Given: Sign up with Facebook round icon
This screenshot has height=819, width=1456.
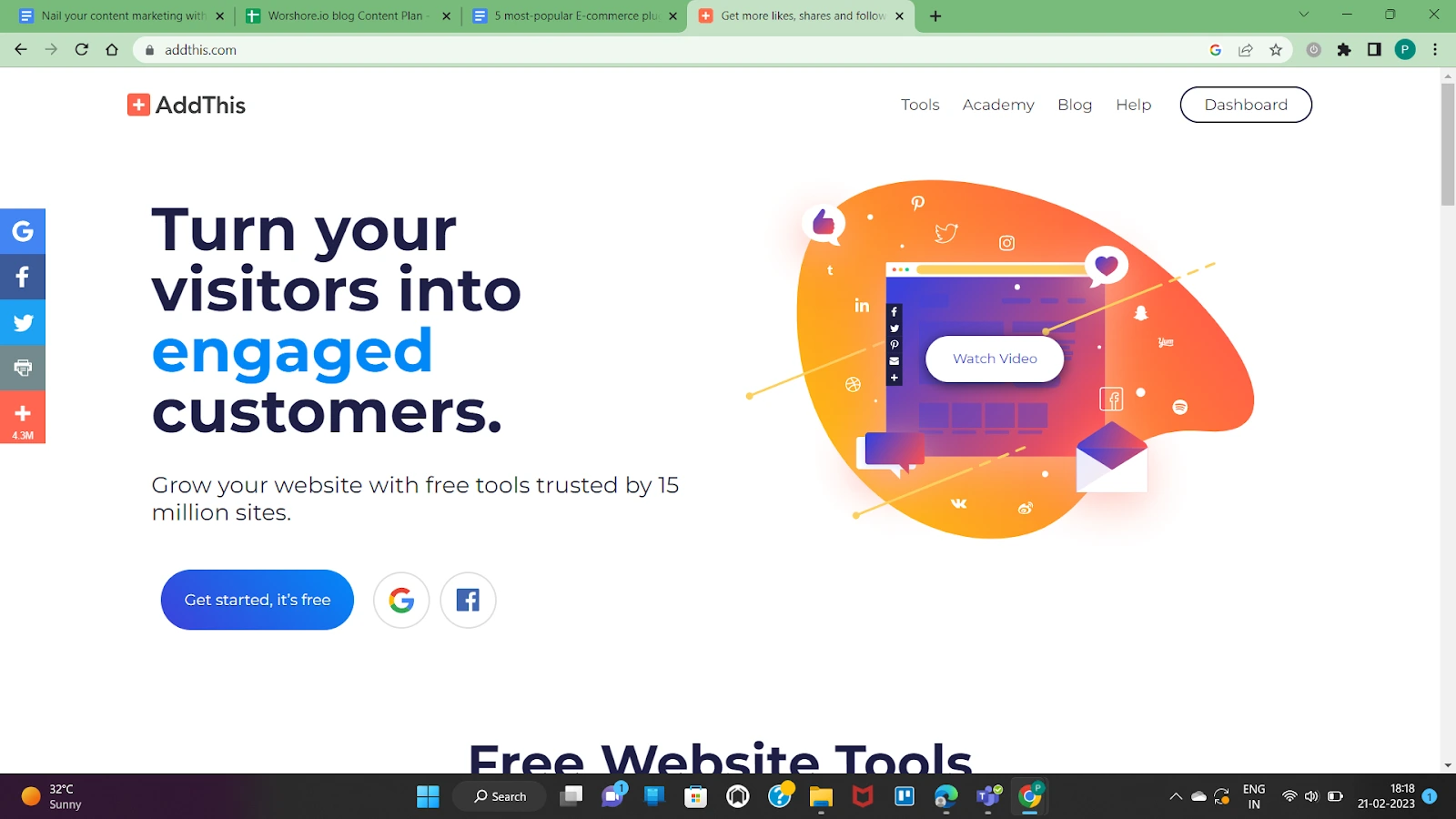Looking at the screenshot, I should click(468, 600).
